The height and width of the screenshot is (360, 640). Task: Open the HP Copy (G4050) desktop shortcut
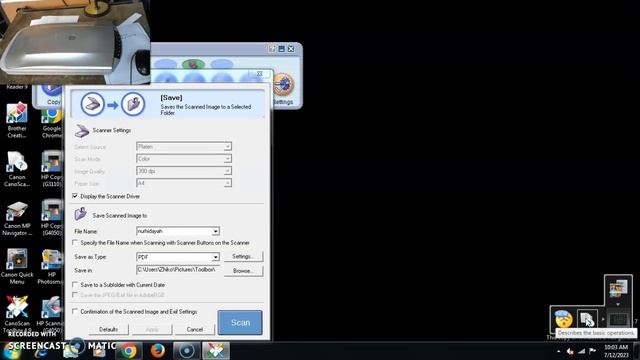(52, 218)
